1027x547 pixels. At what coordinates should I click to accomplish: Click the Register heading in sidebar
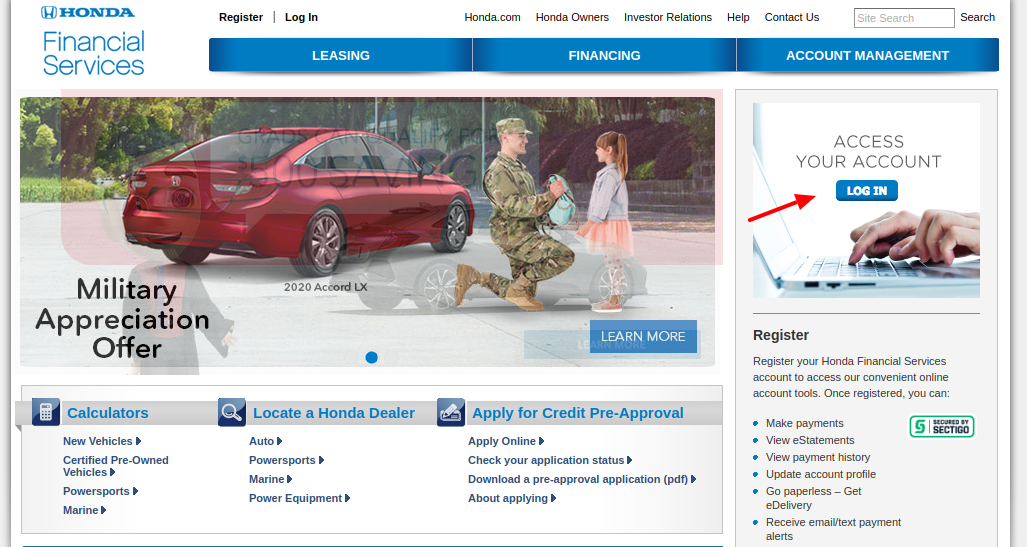click(781, 335)
